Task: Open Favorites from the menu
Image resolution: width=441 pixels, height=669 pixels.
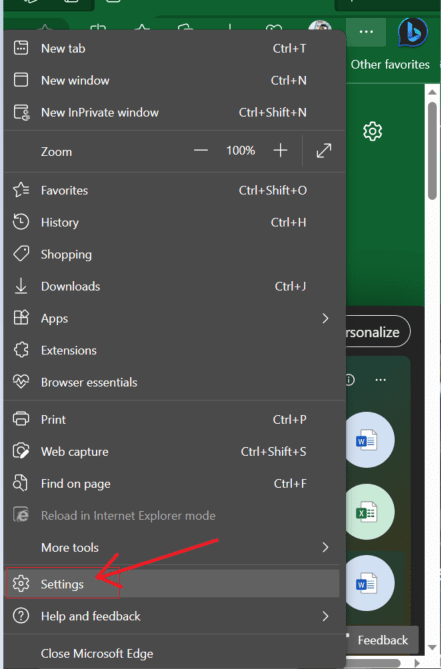Action: 174,190
